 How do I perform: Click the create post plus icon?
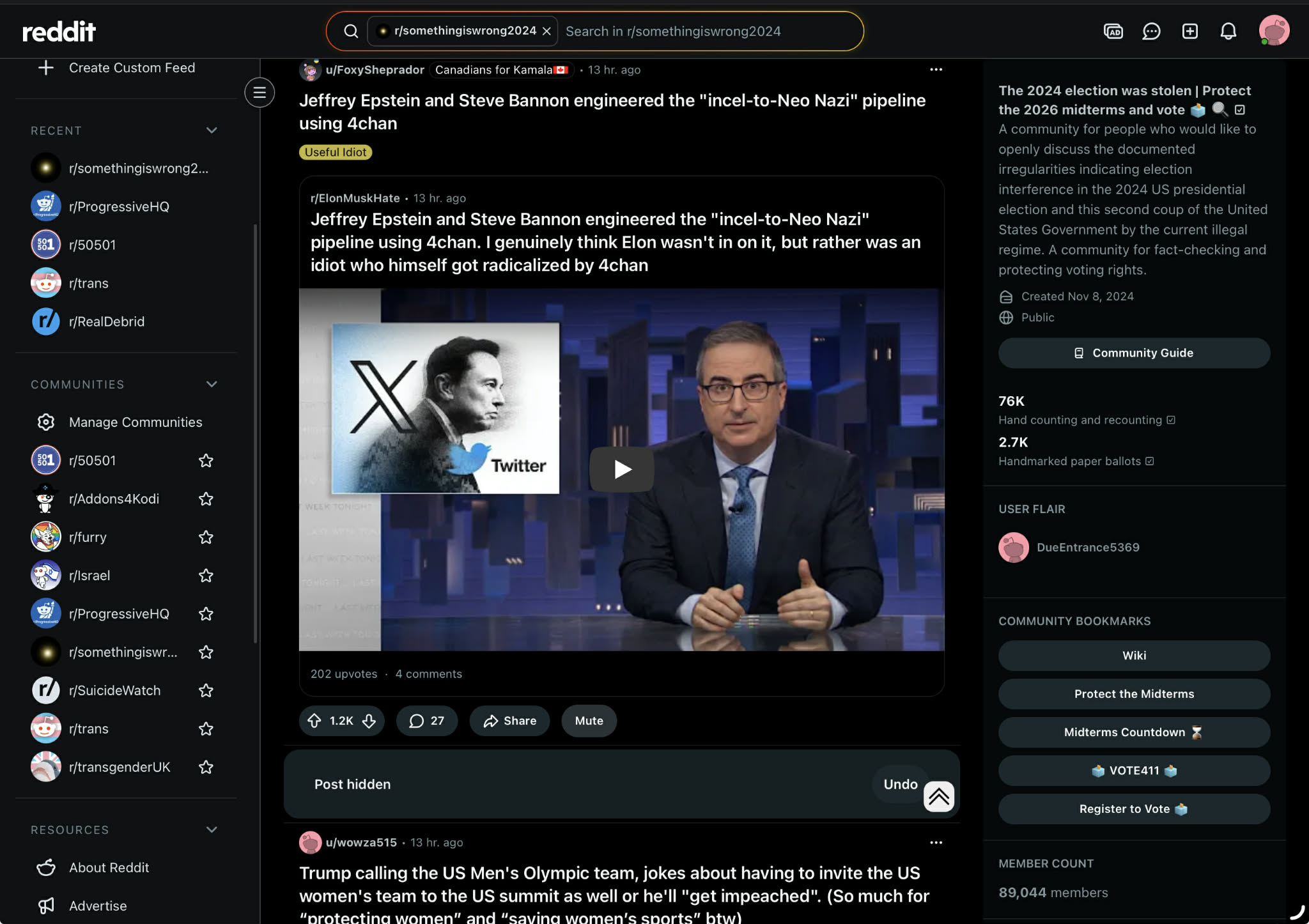pyautogui.click(x=1189, y=31)
